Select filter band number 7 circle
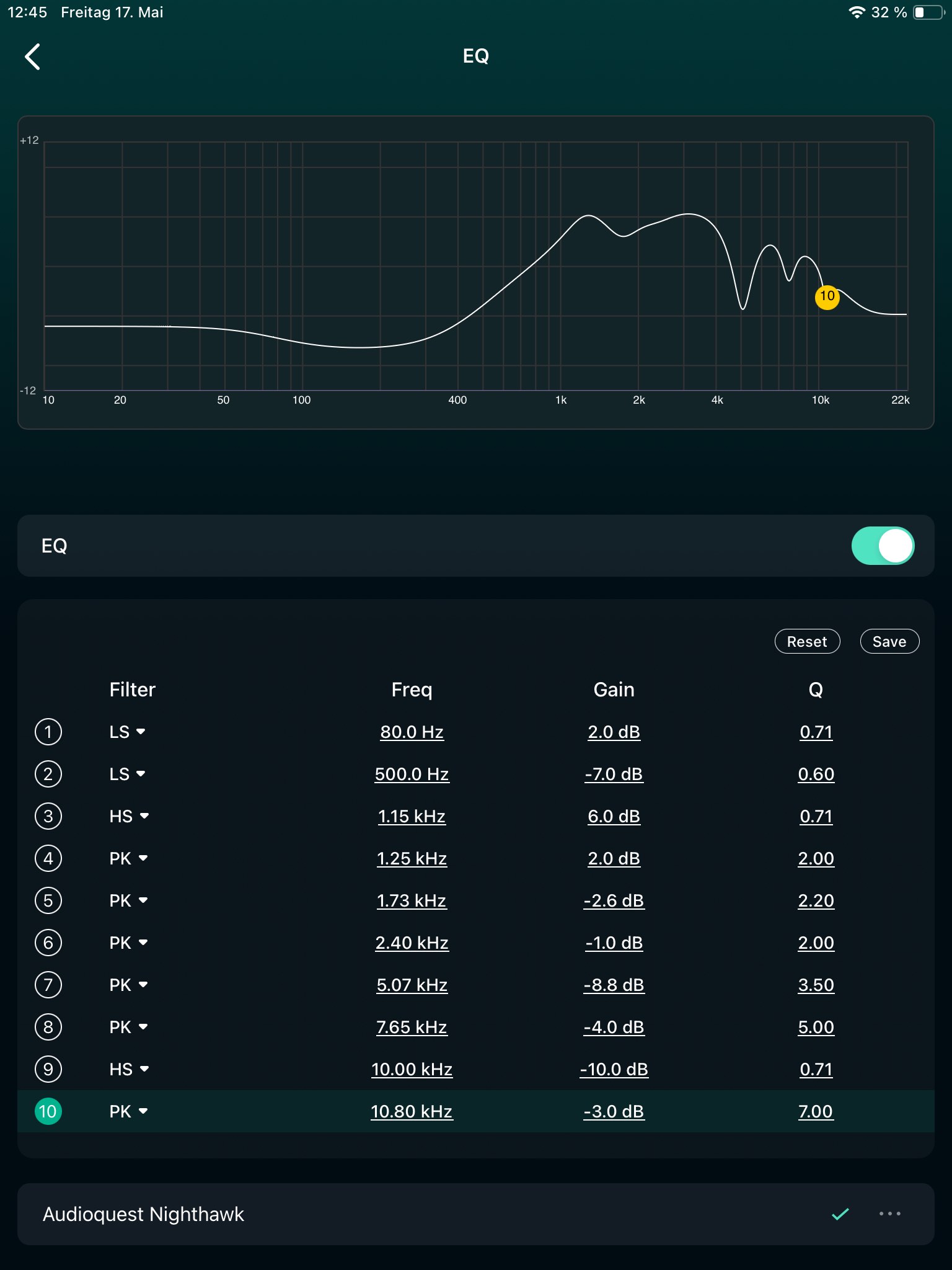The width and height of the screenshot is (952, 1270). point(48,985)
